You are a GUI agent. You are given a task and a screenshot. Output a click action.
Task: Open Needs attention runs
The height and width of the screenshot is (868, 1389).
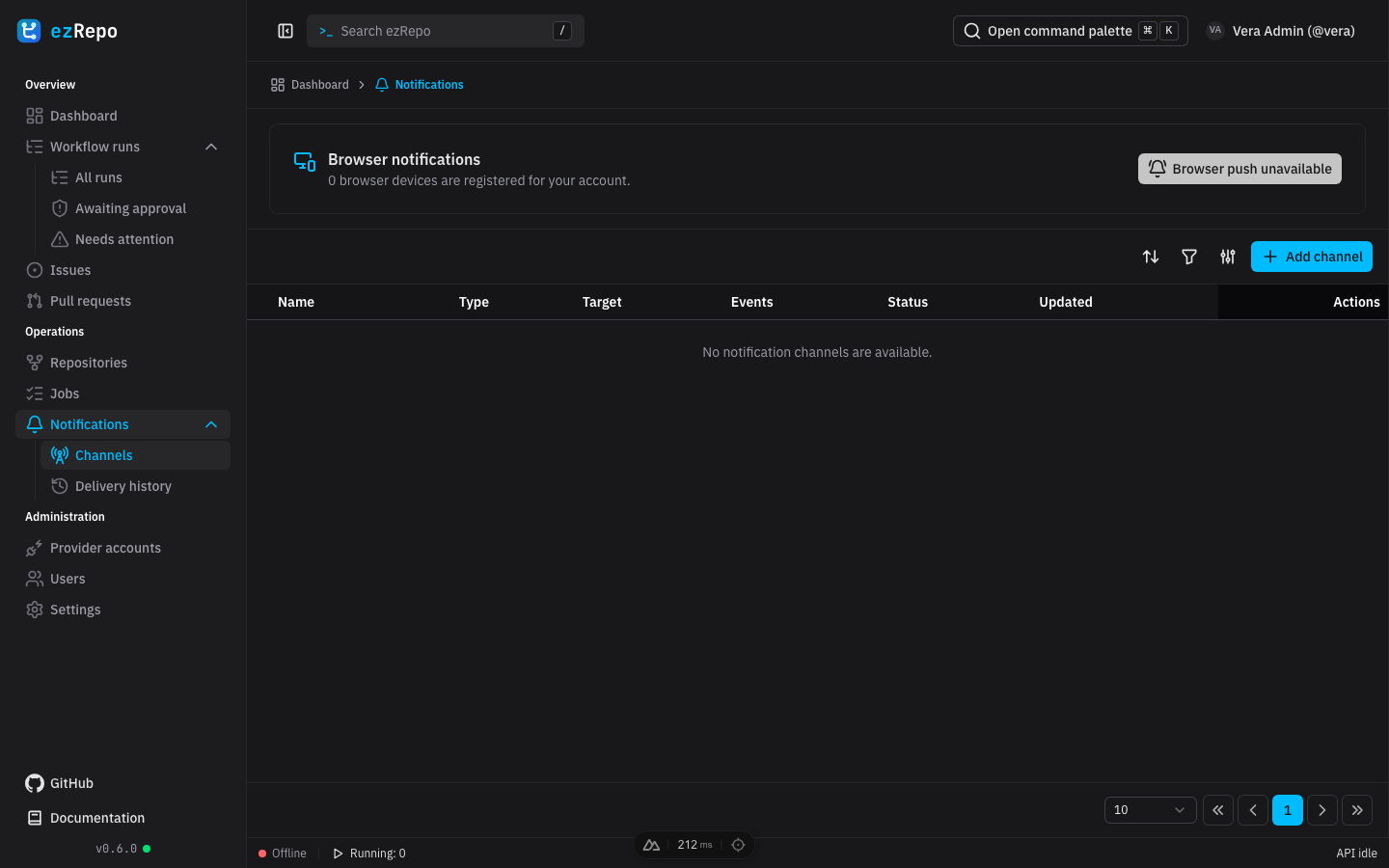coord(135,239)
